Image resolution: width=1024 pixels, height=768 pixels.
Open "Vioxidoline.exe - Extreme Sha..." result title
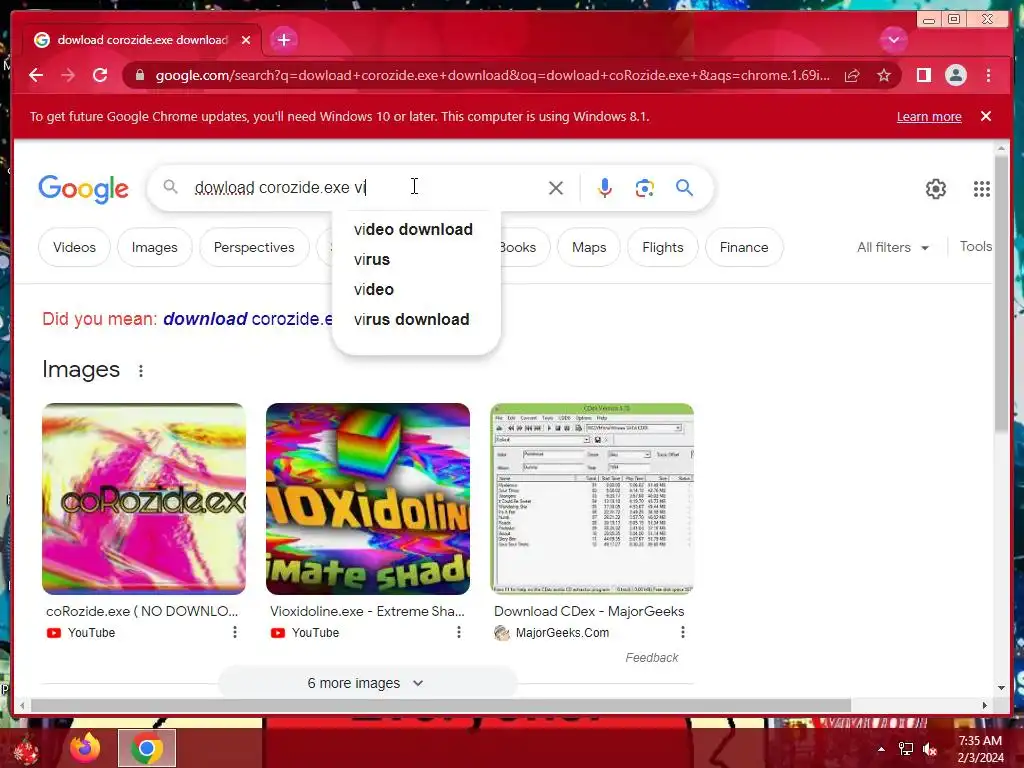367,611
